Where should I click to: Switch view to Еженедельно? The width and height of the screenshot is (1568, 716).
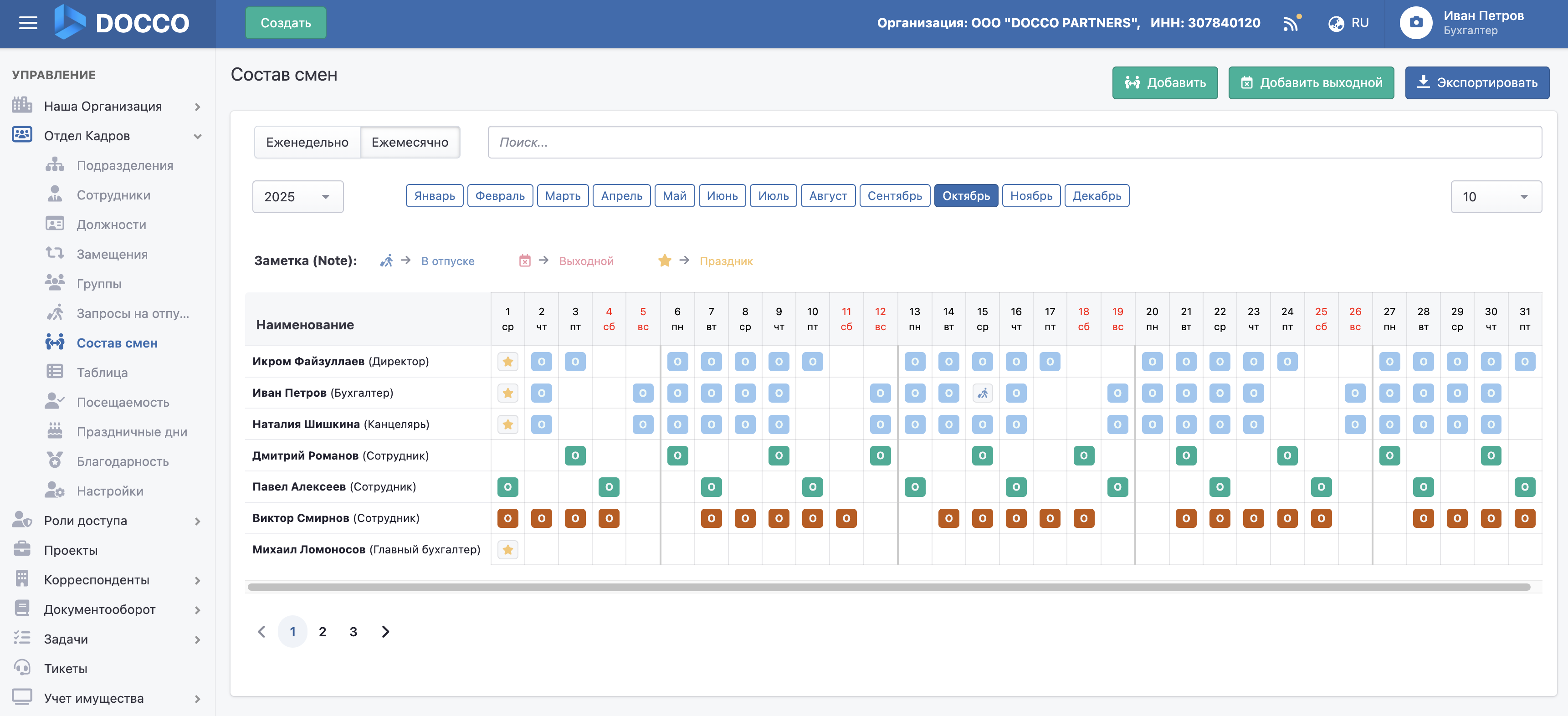point(307,142)
